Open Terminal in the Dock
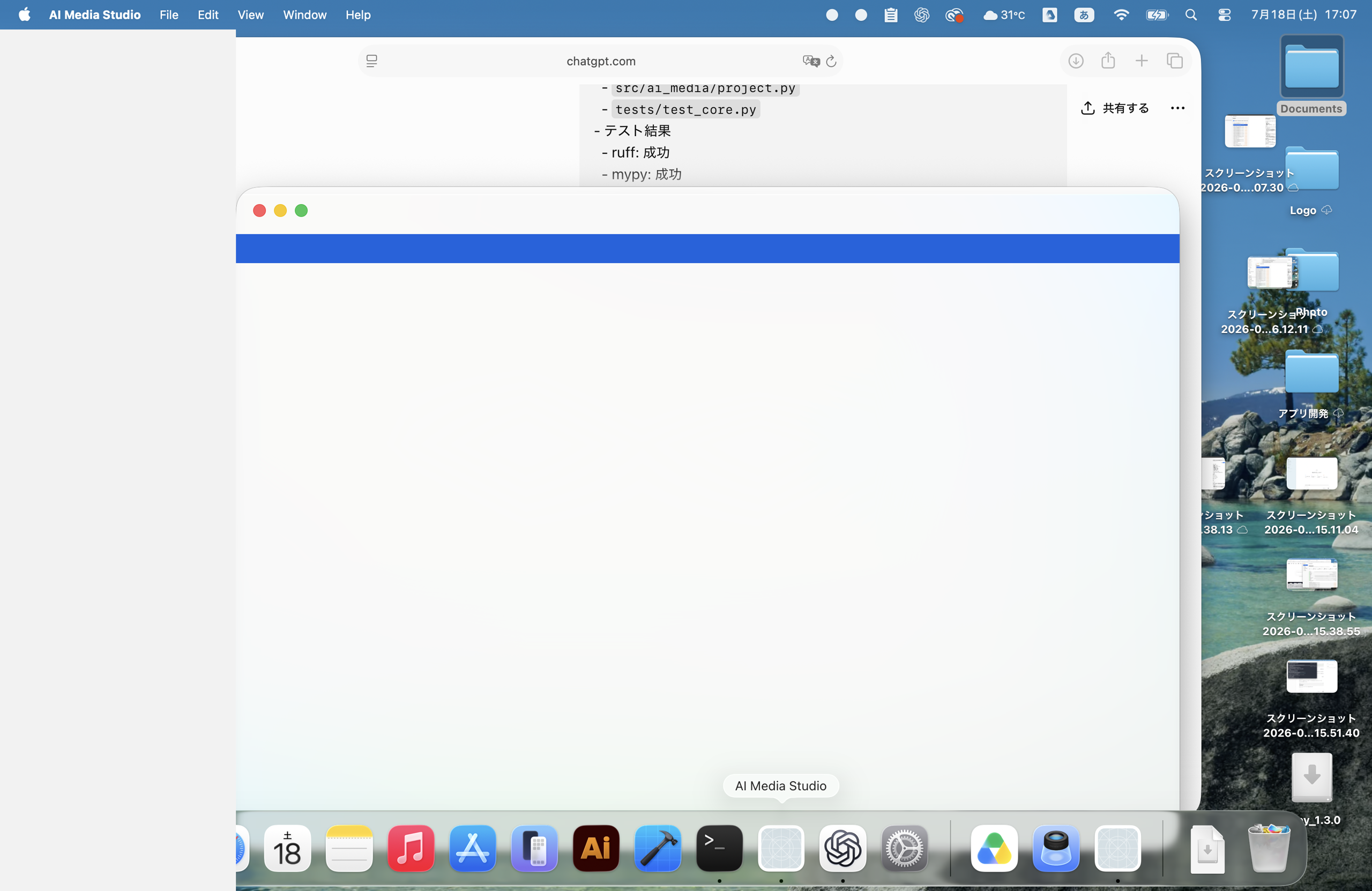Image resolution: width=1372 pixels, height=891 pixels. pos(719,848)
